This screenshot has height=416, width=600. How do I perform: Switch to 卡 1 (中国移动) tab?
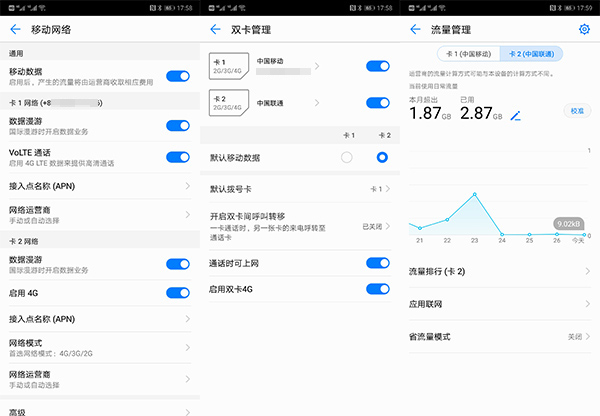[468, 53]
